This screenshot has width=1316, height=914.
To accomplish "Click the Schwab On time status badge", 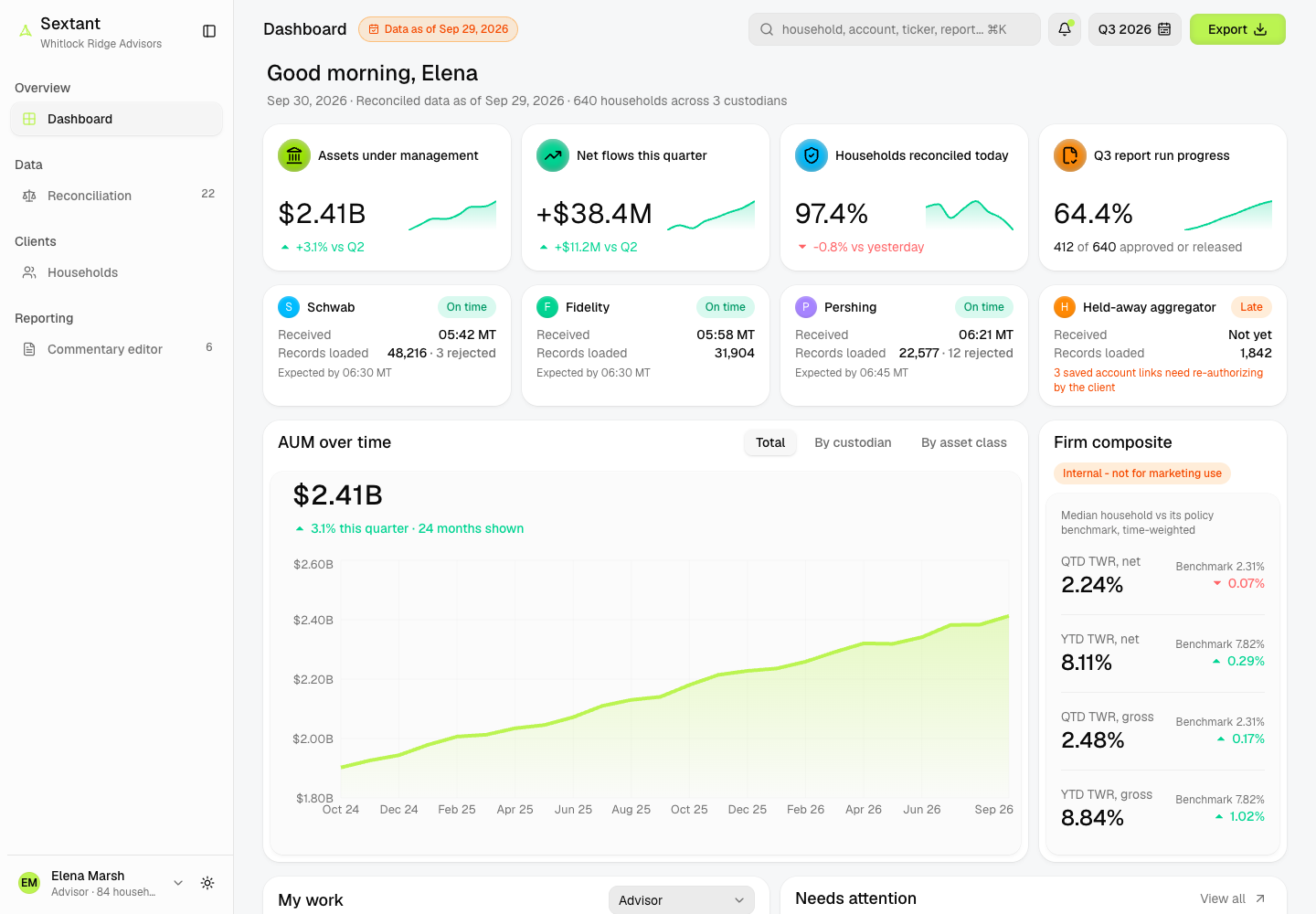I will click(x=467, y=307).
